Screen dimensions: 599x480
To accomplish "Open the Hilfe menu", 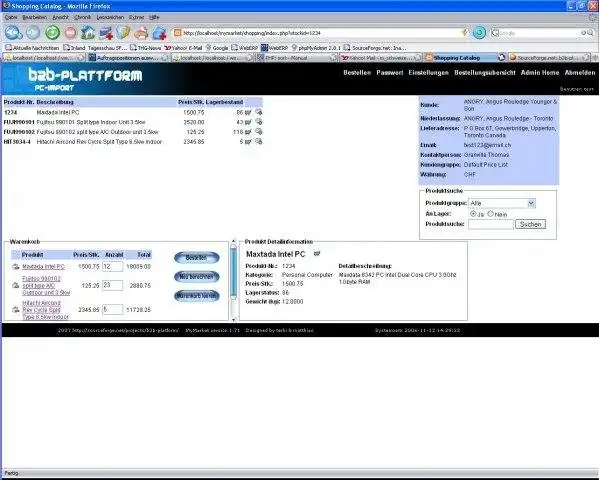I will coord(154,17).
